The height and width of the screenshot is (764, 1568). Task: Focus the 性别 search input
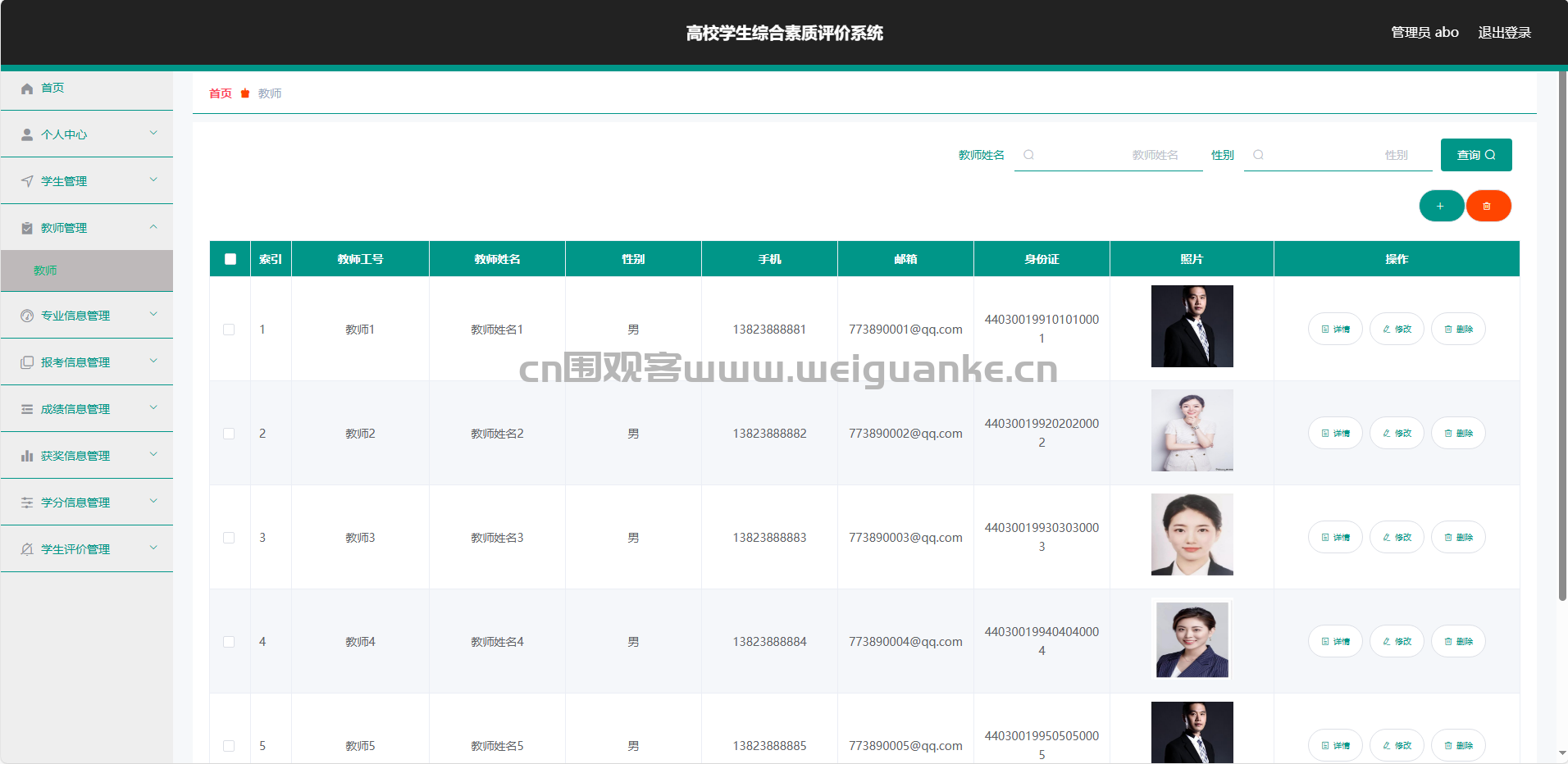1338,155
